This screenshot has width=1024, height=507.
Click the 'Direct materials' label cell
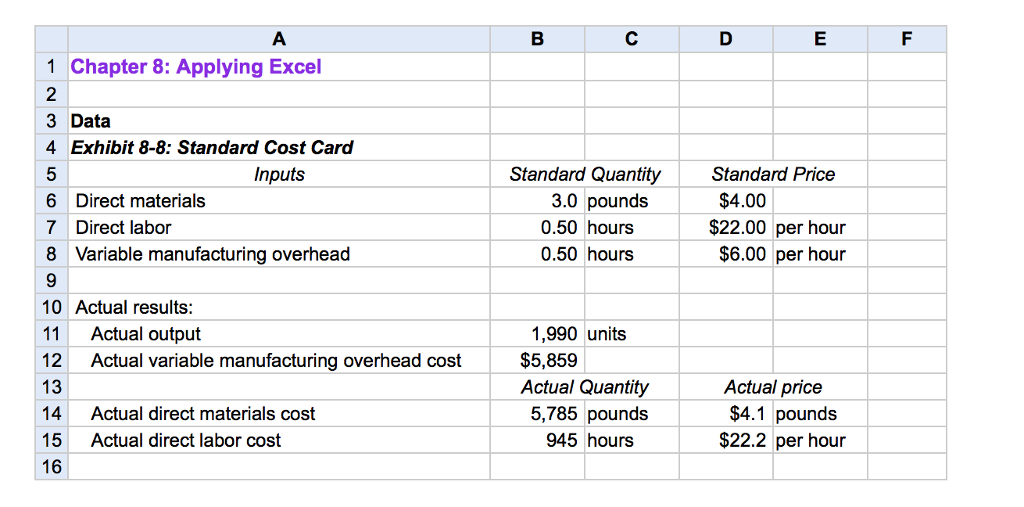pyautogui.click(x=279, y=201)
